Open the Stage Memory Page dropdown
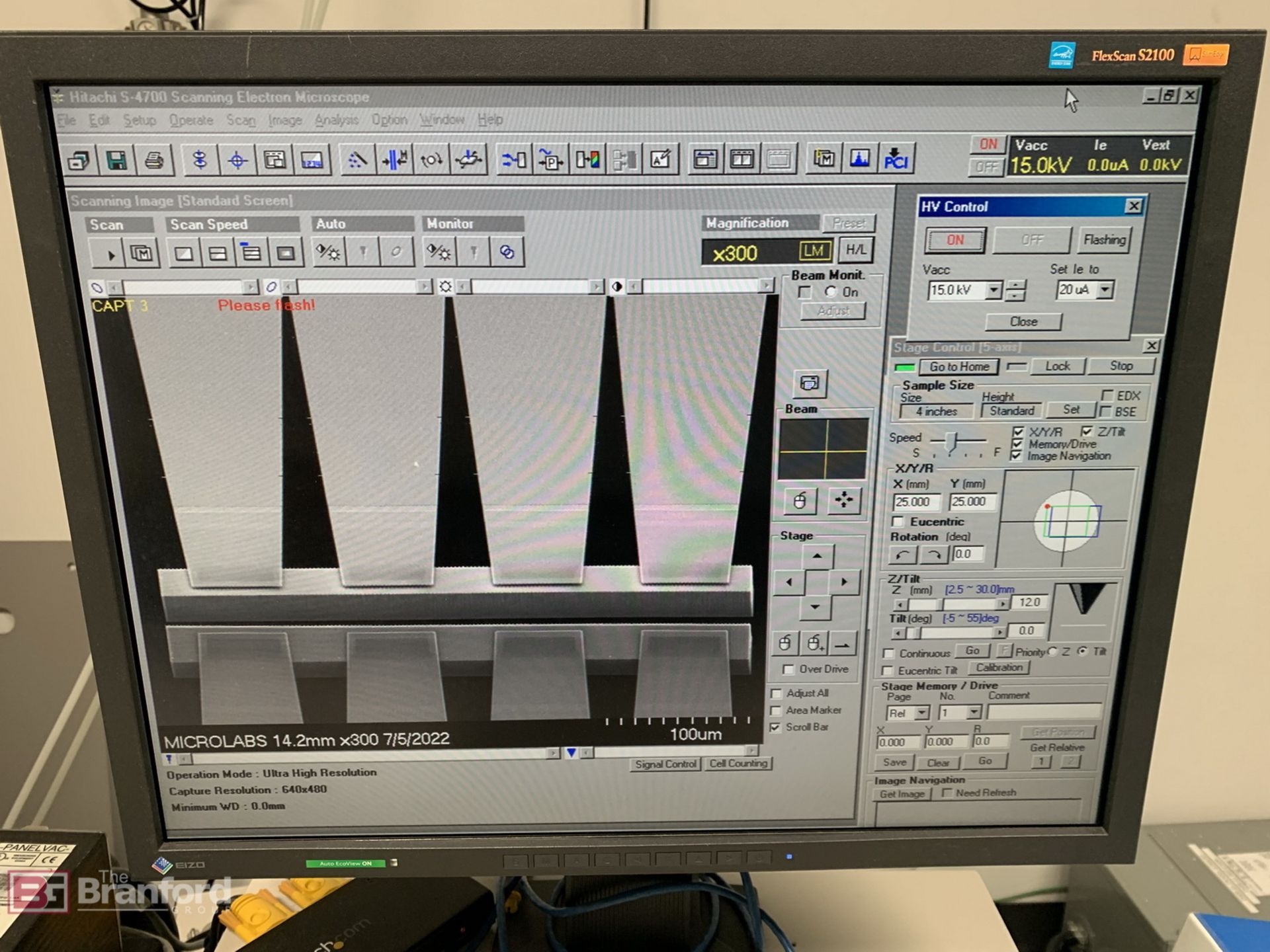The width and height of the screenshot is (1270, 952). tap(921, 713)
